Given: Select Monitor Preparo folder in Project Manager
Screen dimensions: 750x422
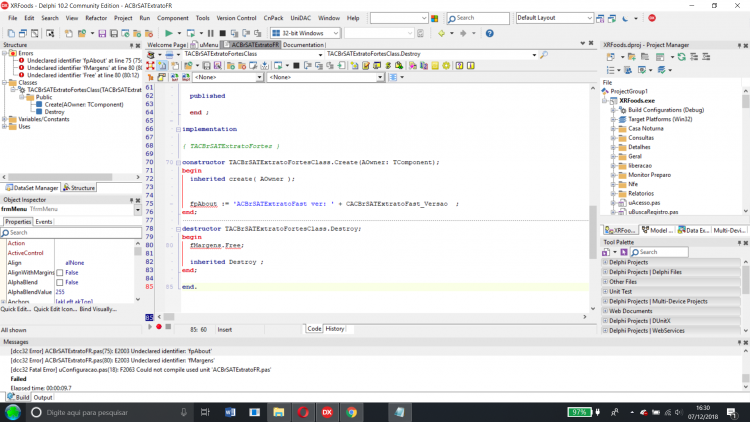Looking at the screenshot, I should [649, 175].
